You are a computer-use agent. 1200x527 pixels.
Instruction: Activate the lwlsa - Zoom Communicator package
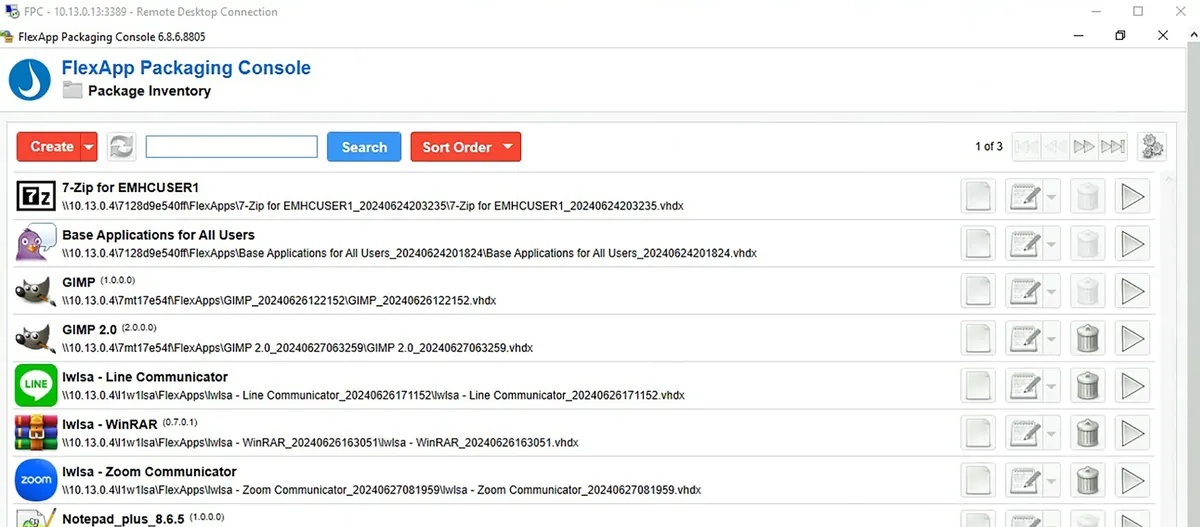(1133, 480)
